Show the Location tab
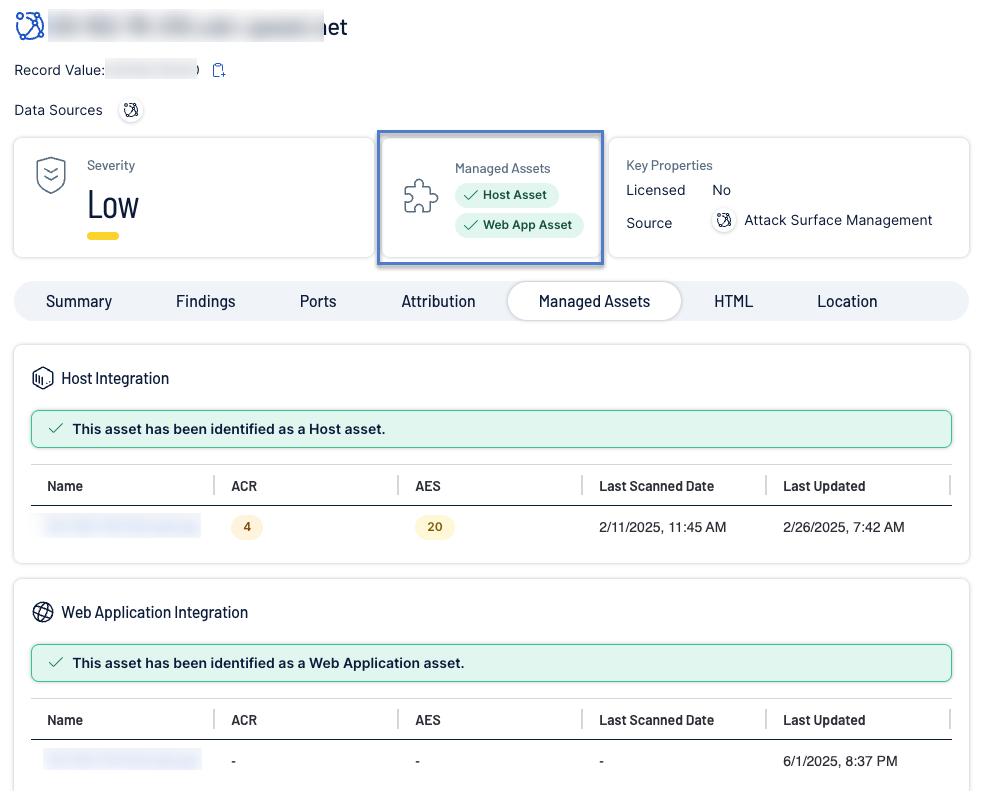This screenshot has width=985, height=791. pyautogui.click(x=847, y=301)
